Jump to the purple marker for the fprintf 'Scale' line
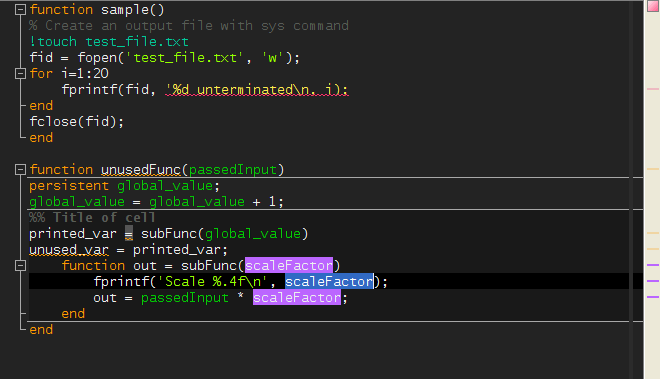 click(x=653, y=281)
